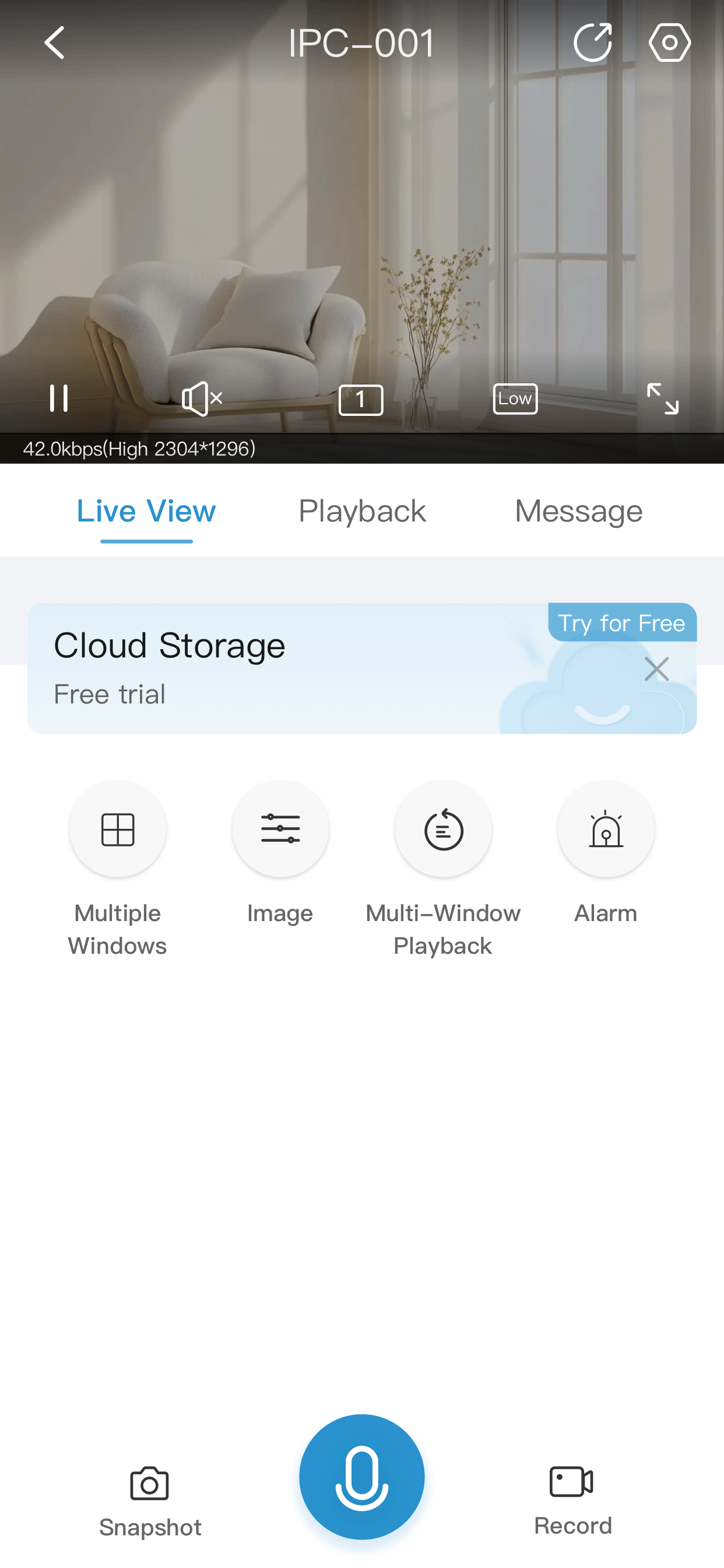Image resolution: width=724 pixels, height=1568 pixels.
Task: Dismiss the Cloud Storage banner
Action: [x=656, y=669]
